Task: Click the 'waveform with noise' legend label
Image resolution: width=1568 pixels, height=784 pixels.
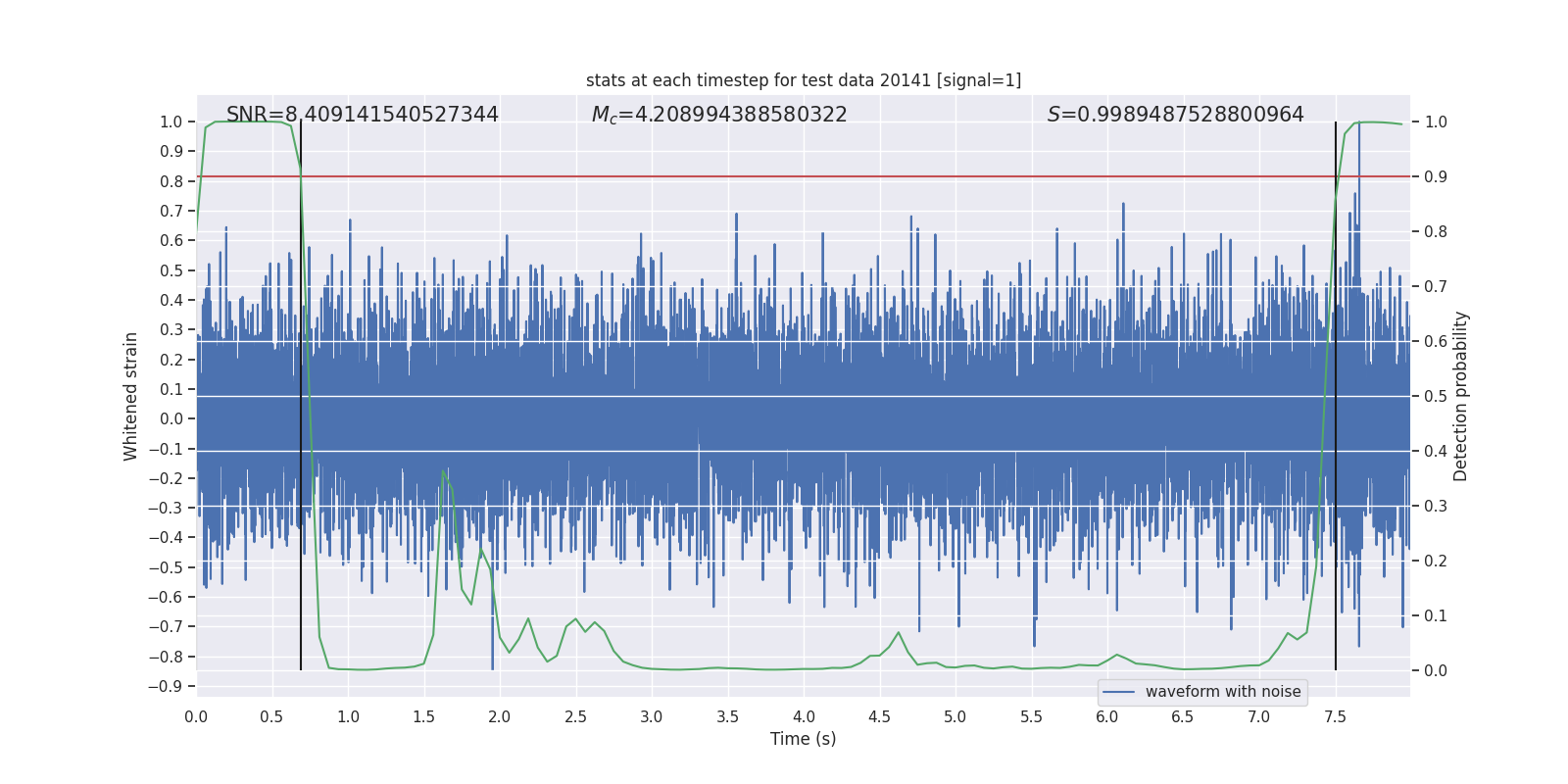Action: [1222, 692]
